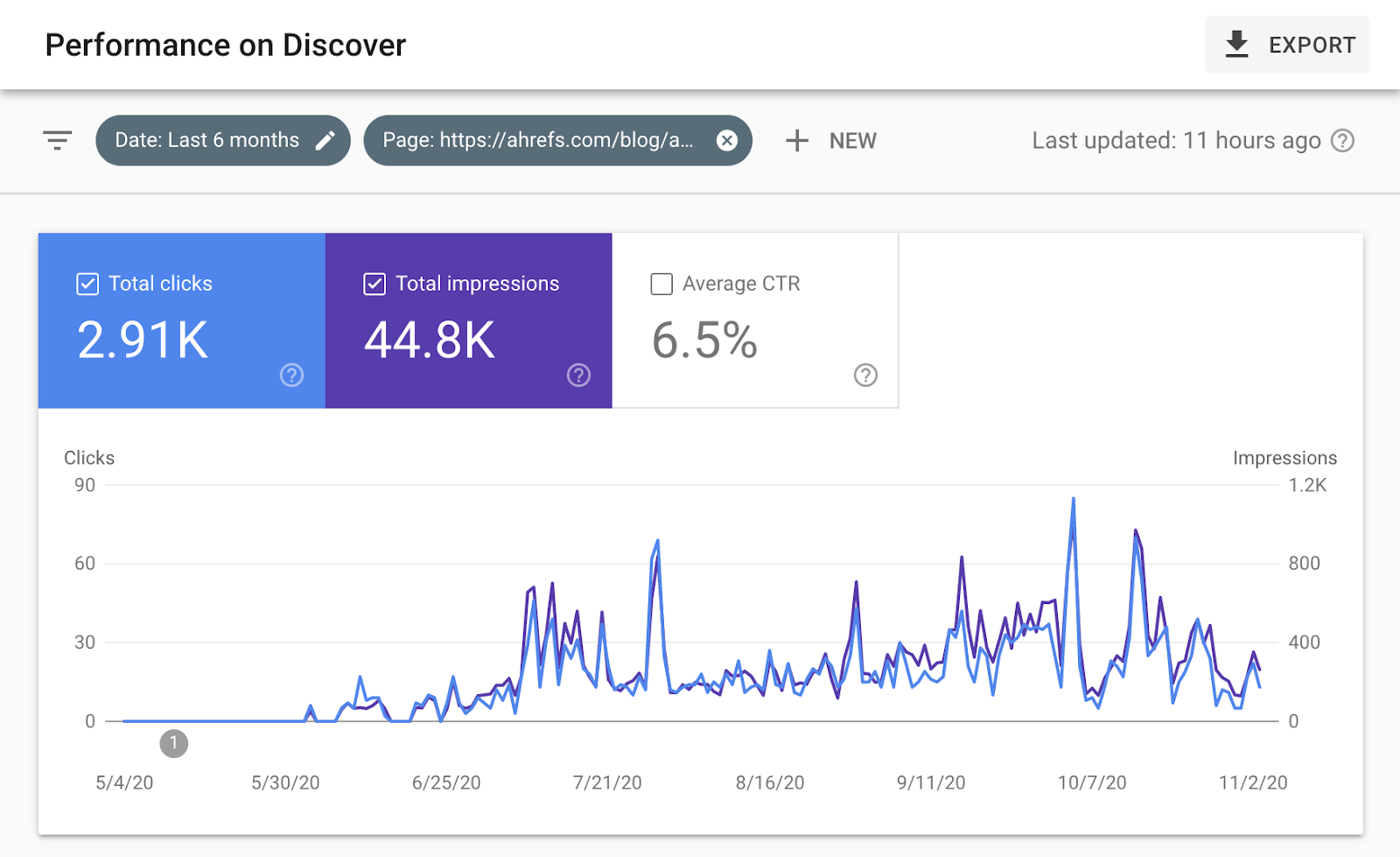Click the help icon on Total clicks card
The height and width of the screenshot is (857, 1400).
290,376
